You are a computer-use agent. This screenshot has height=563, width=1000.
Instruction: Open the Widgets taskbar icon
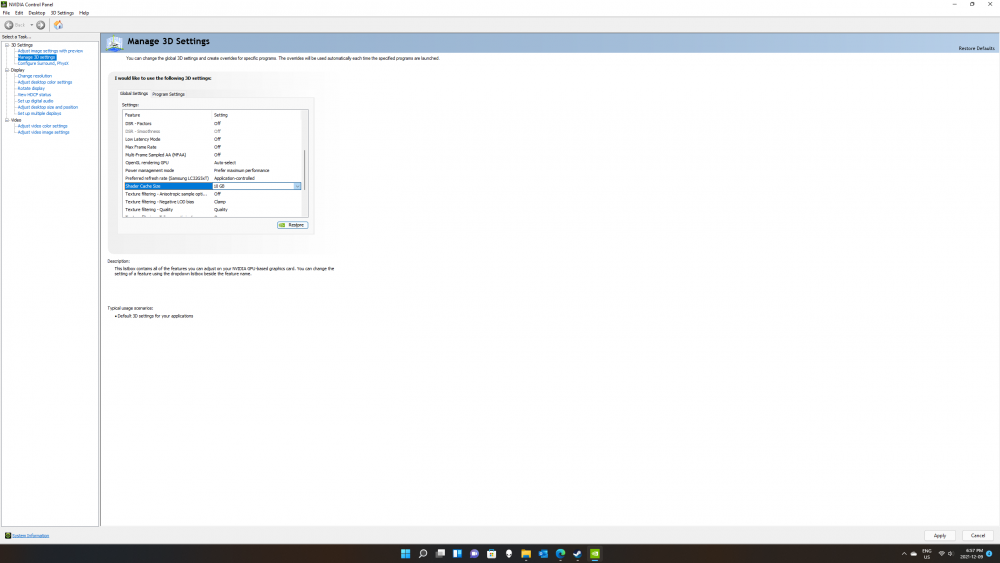click(x=457, y=553)
